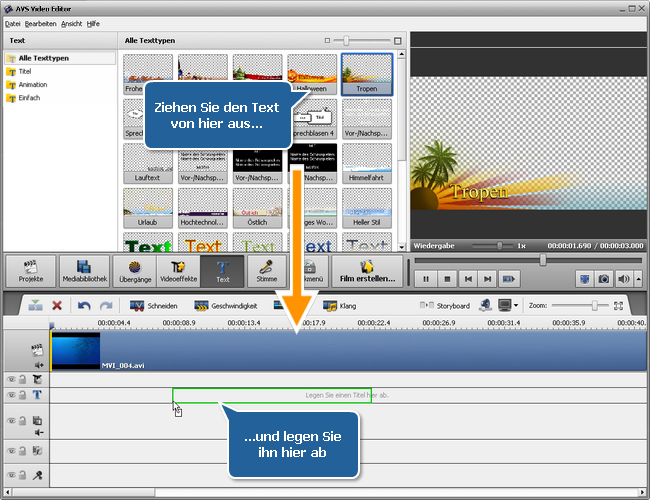
Task: Select the Animation text category
Action: 33,85
